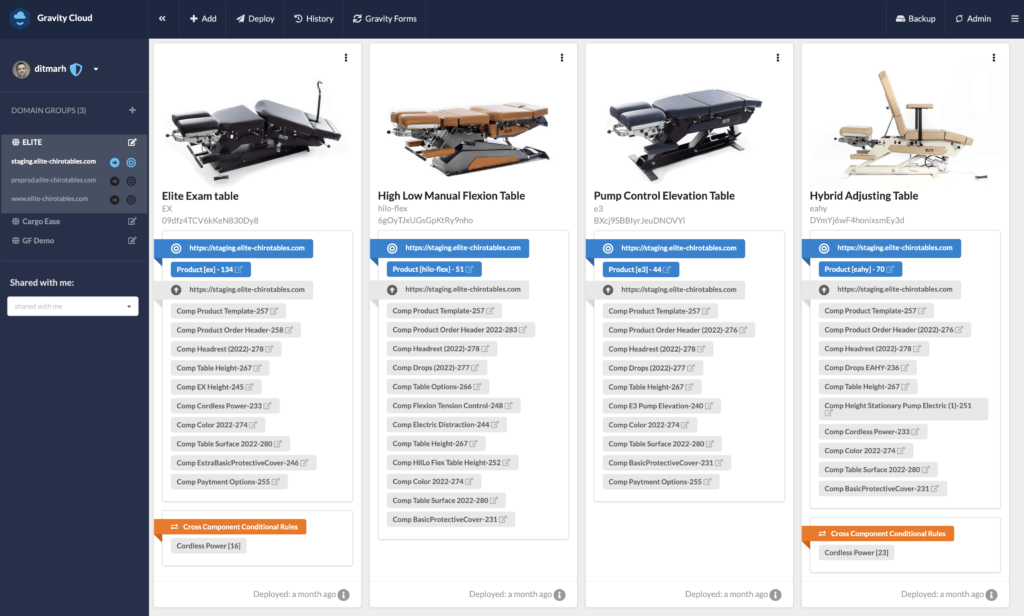Open external link icon on Product [hilo-flex] - 51
Screen dimensions: 1024x616
click(470, 270)
